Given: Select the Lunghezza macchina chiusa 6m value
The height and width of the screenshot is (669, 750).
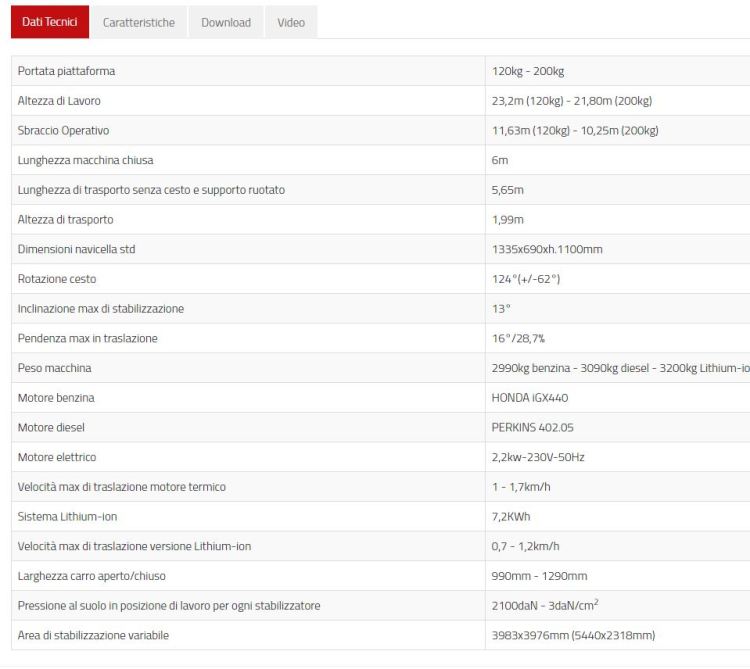Looking at the screenshot, I should coord(500,160).
